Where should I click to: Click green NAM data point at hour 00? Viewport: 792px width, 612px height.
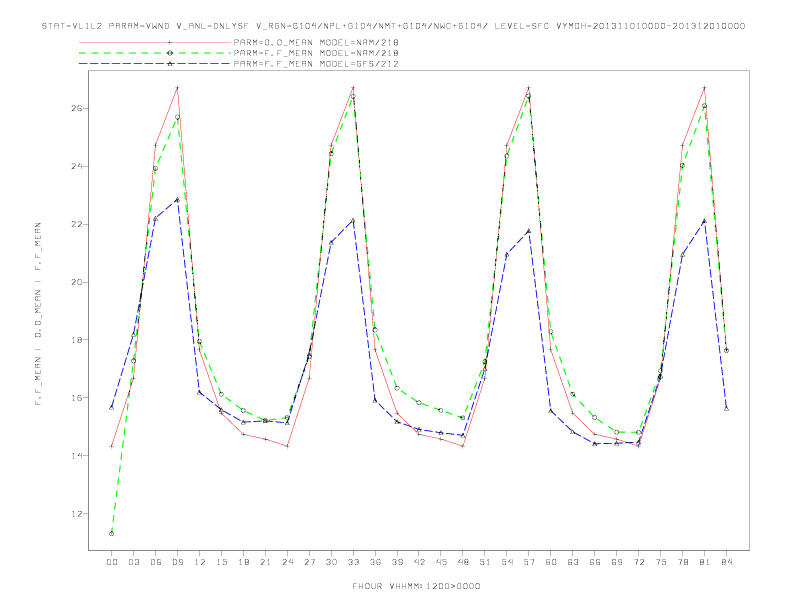pyautogui.click(x=112, y=534)
